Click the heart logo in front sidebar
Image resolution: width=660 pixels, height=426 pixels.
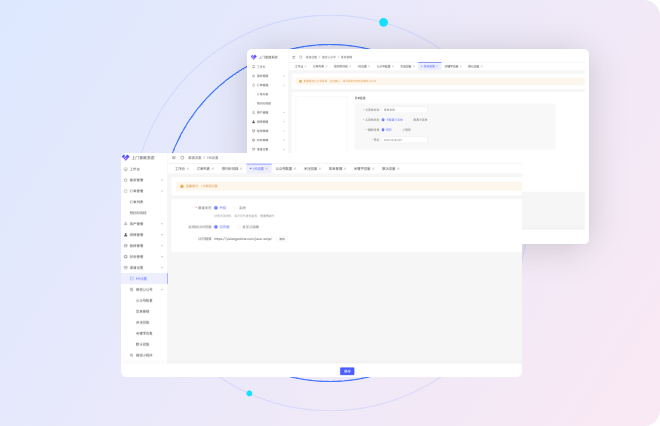pos(126,157)
